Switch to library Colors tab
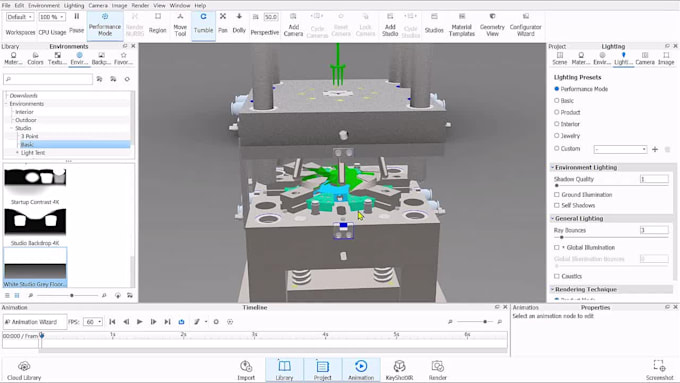 pos(35,59)
